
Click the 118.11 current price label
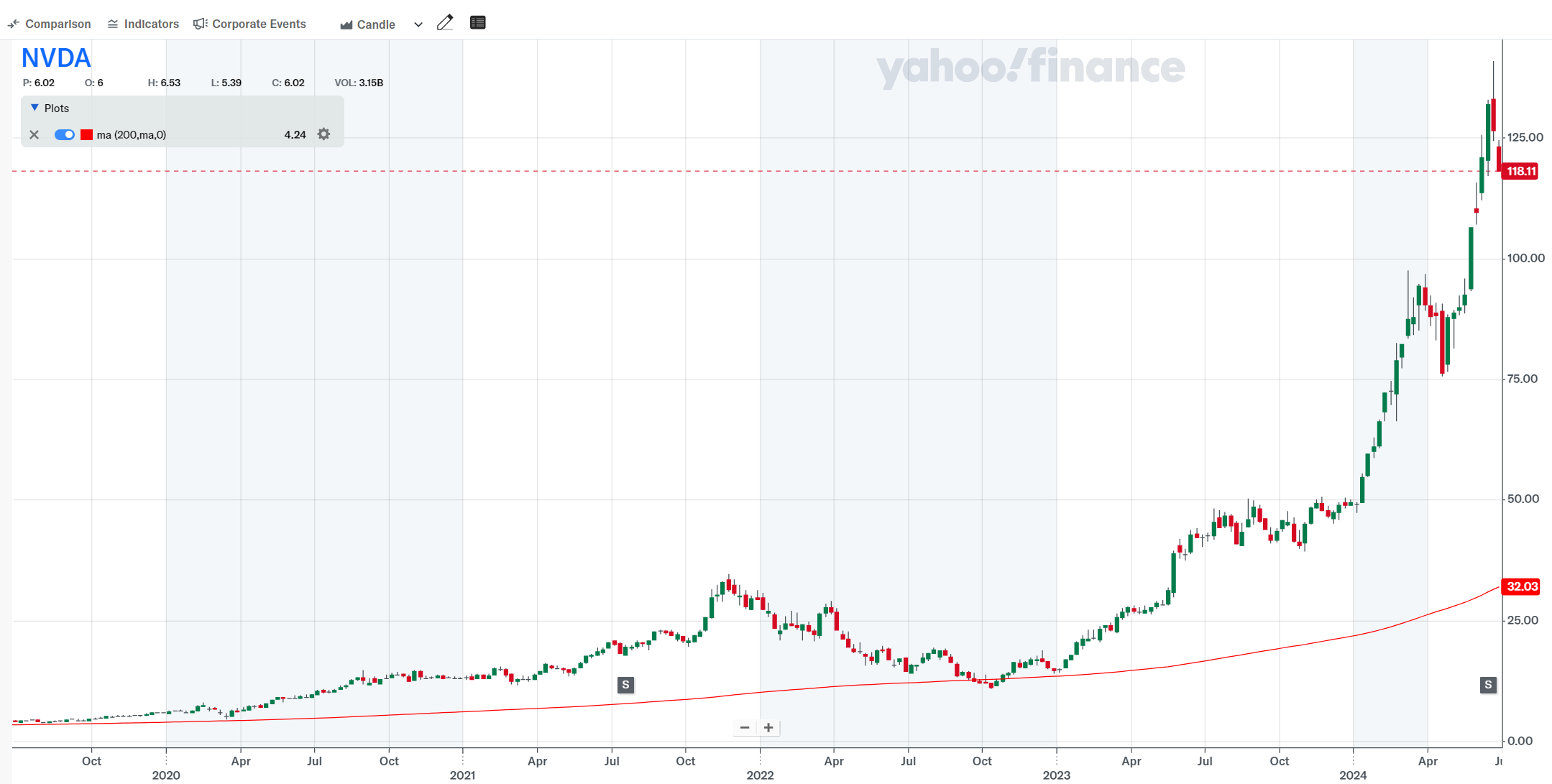(1520, 171)
